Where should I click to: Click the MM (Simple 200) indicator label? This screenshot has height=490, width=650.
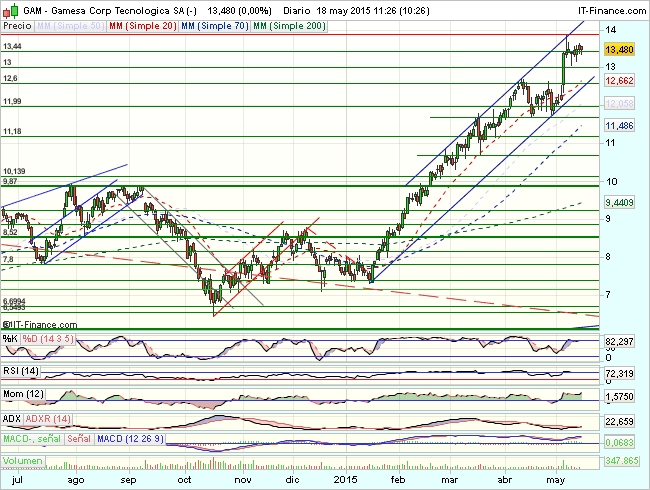click(x=289, y=26)
